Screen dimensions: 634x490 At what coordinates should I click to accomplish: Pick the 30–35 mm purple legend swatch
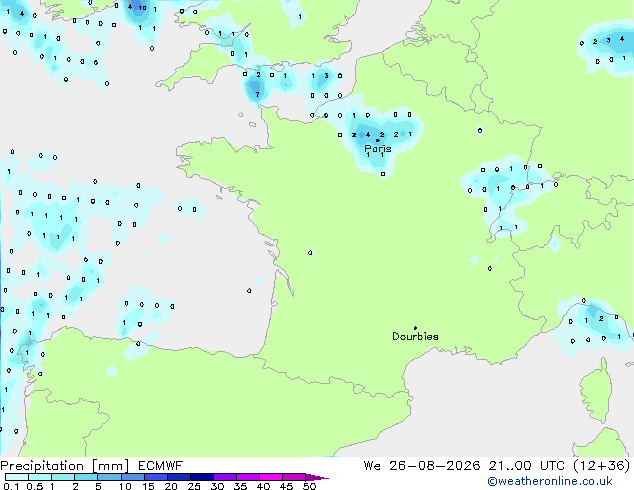224,477
